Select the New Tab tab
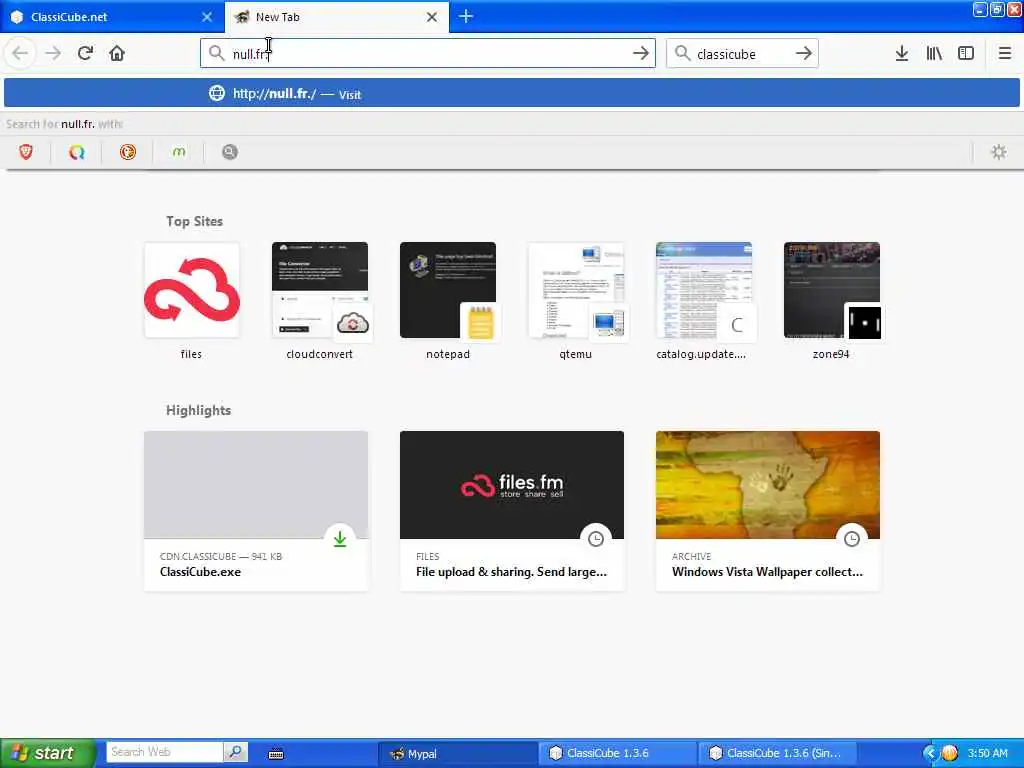1024x768 pixels. pos(336,17)
